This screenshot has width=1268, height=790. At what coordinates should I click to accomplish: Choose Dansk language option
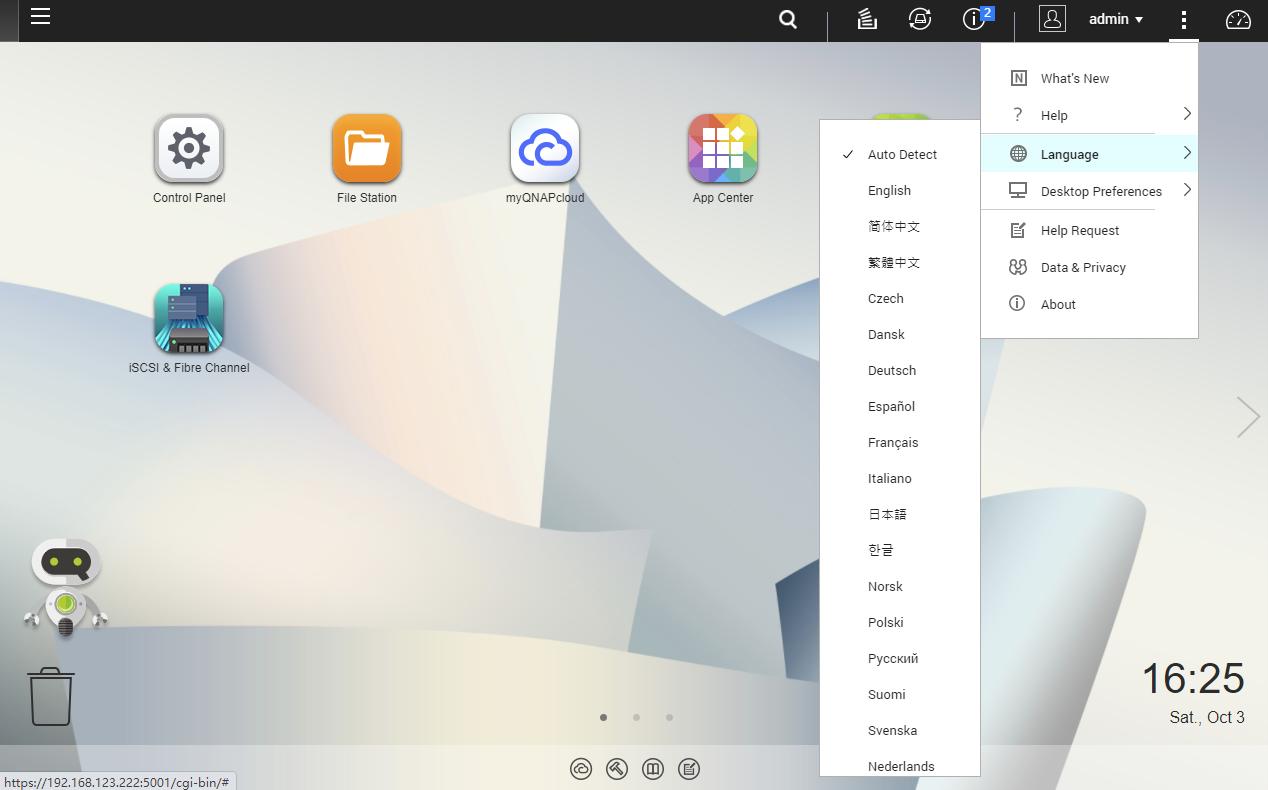point(900,334)
